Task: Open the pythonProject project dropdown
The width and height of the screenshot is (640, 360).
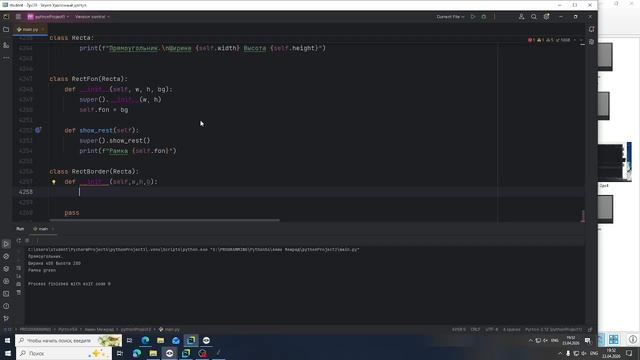Action: tap(48, 17)
